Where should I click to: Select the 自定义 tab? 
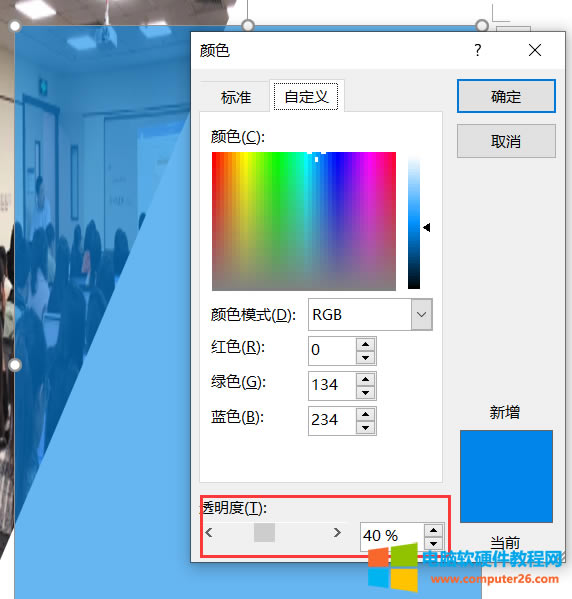[x=306, y=97]
